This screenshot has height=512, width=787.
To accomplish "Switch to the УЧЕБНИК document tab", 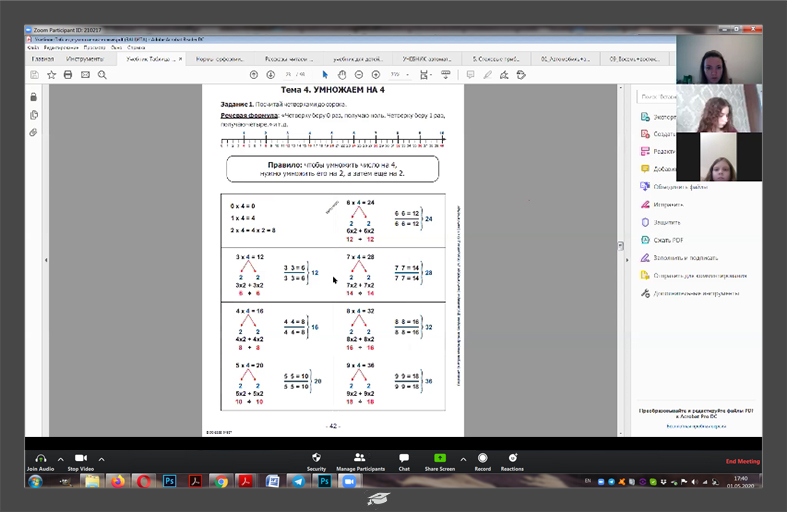I will click(x=427, y=59).
